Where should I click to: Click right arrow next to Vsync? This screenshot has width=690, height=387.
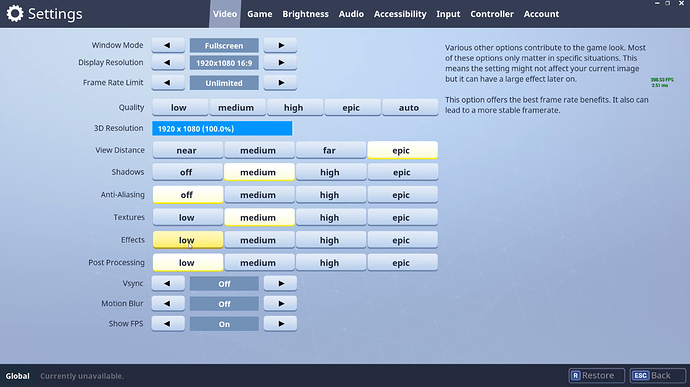point(280,284)
